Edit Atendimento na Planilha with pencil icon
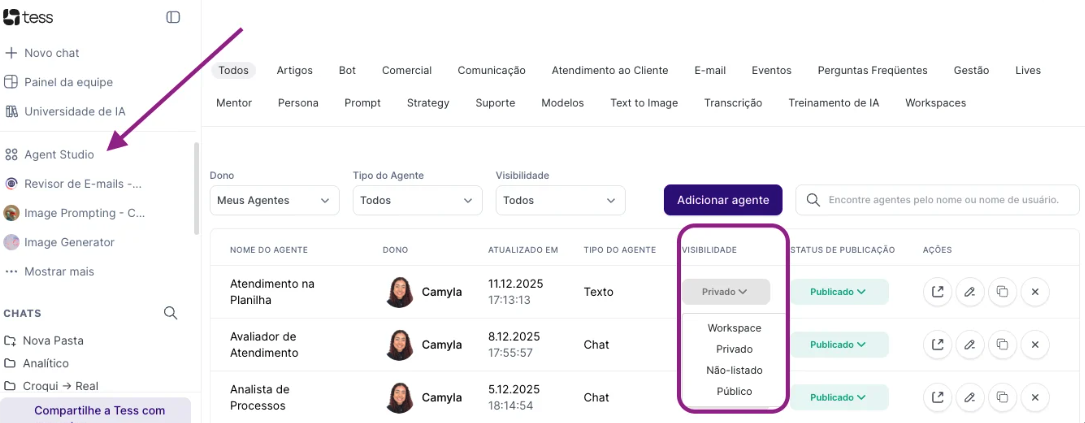 click(970, 291)
